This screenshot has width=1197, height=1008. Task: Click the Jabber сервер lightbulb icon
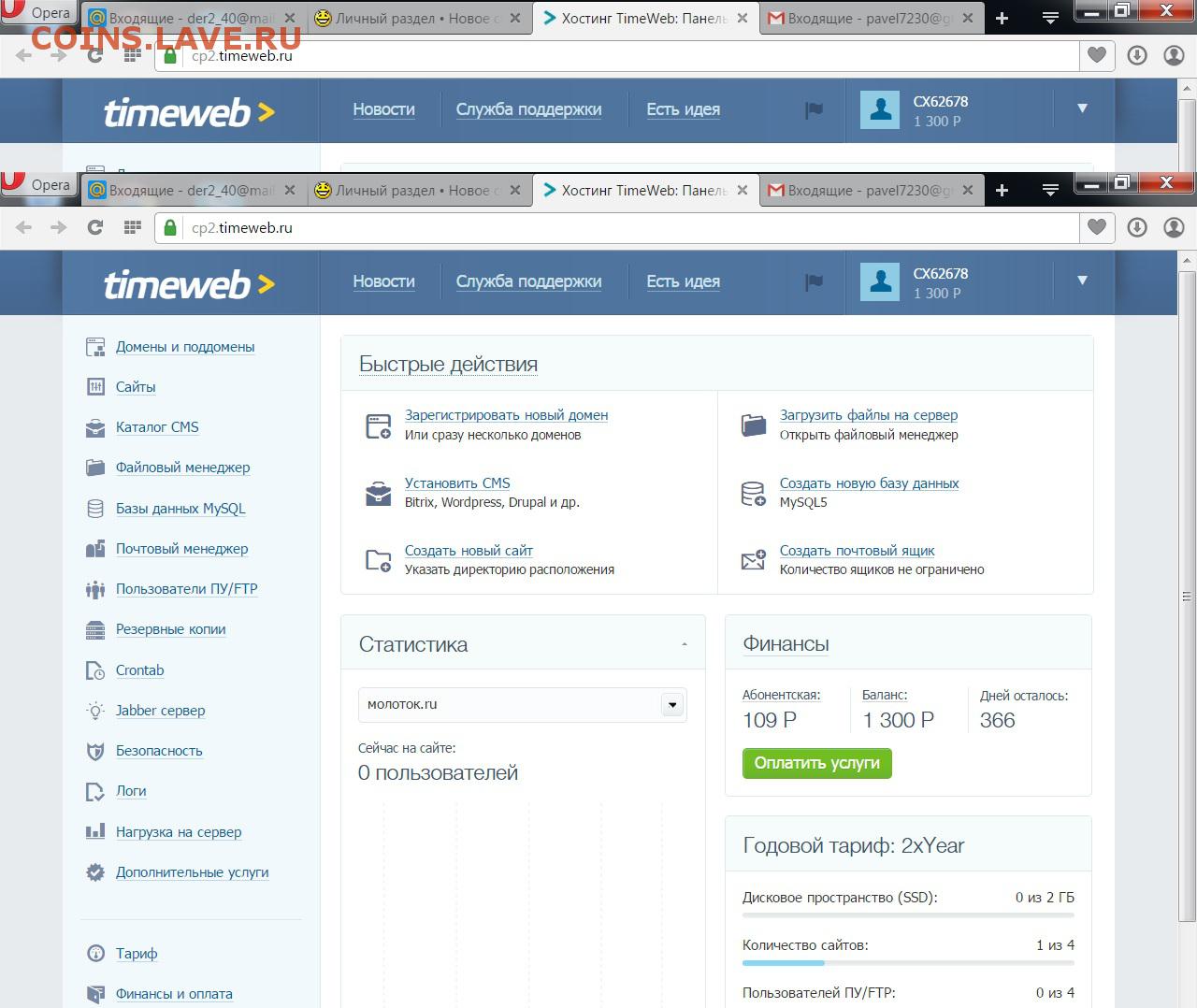pos(95,711)
